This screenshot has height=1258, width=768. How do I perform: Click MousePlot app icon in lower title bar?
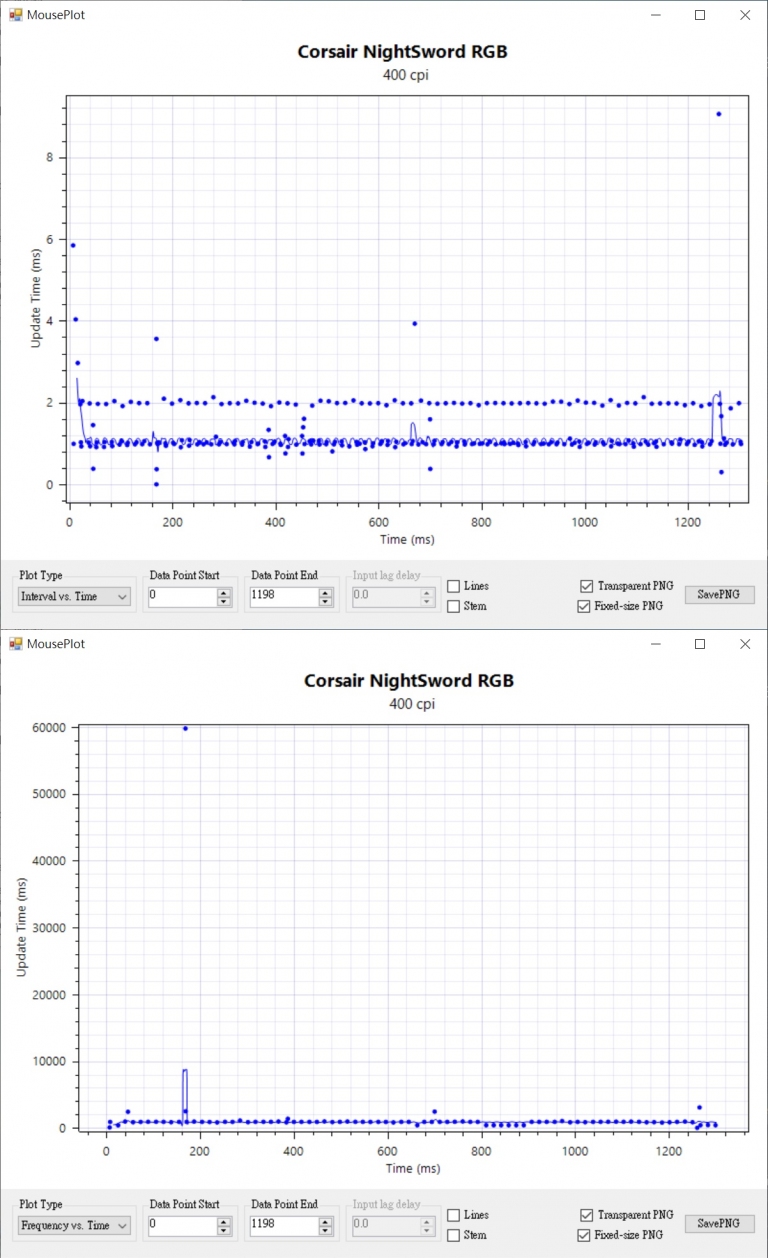point(15,644)
